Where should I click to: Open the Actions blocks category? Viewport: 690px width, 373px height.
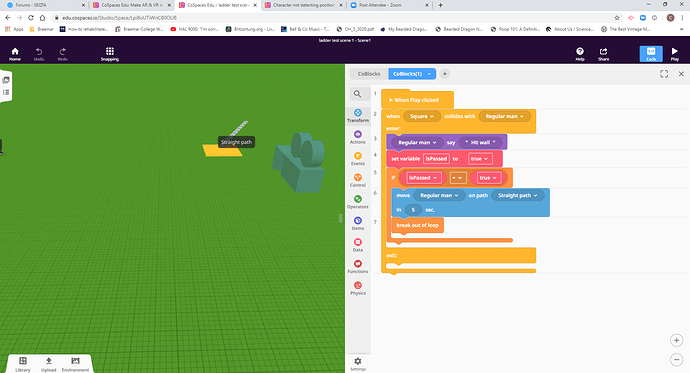pyautogui.click(x=358, y=137)
